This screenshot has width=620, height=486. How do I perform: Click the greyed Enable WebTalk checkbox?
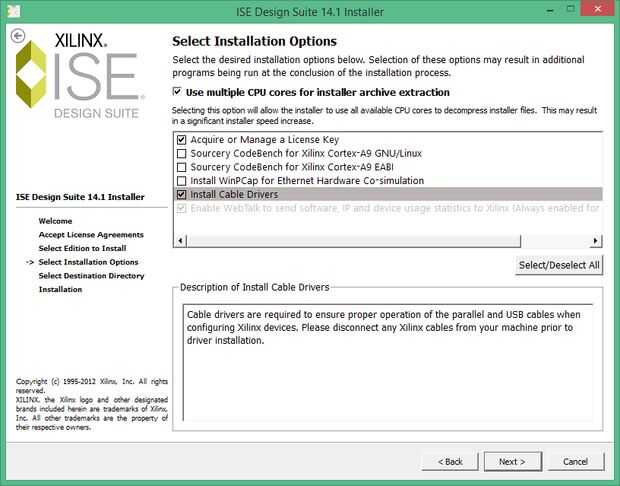click(181, 208)
